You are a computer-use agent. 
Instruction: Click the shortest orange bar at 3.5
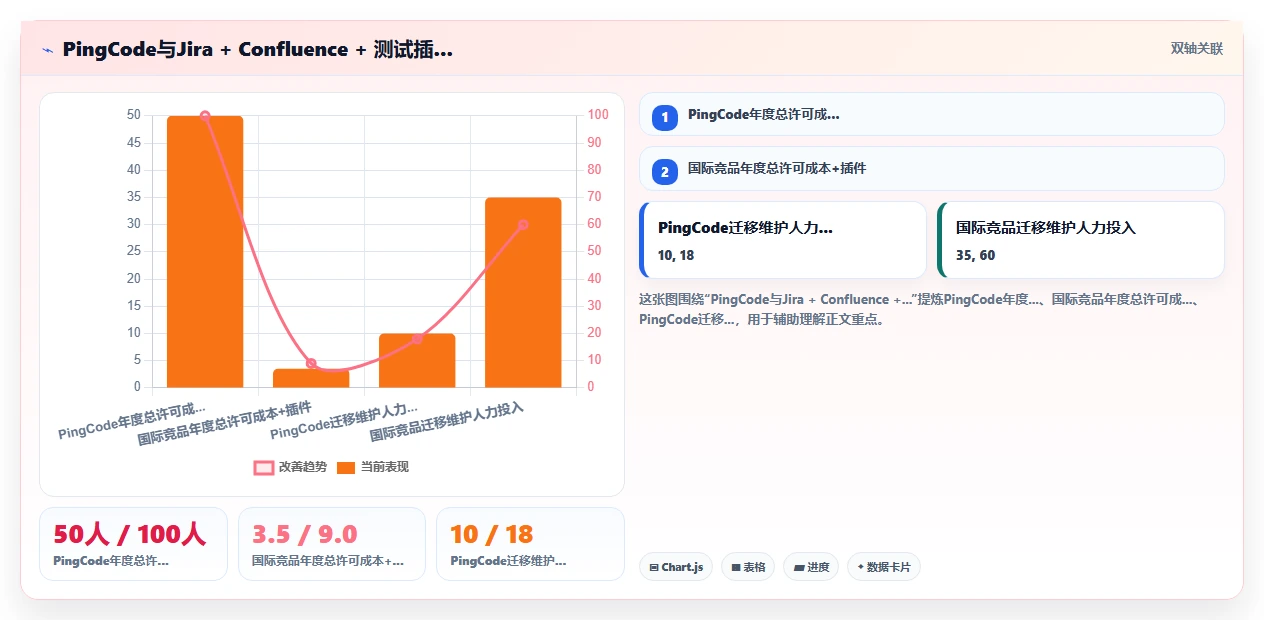311,378
